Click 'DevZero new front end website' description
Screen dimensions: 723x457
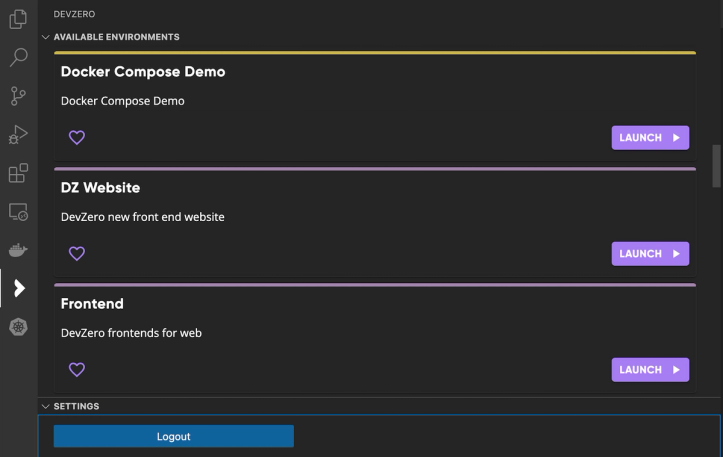tap(142, 217)
